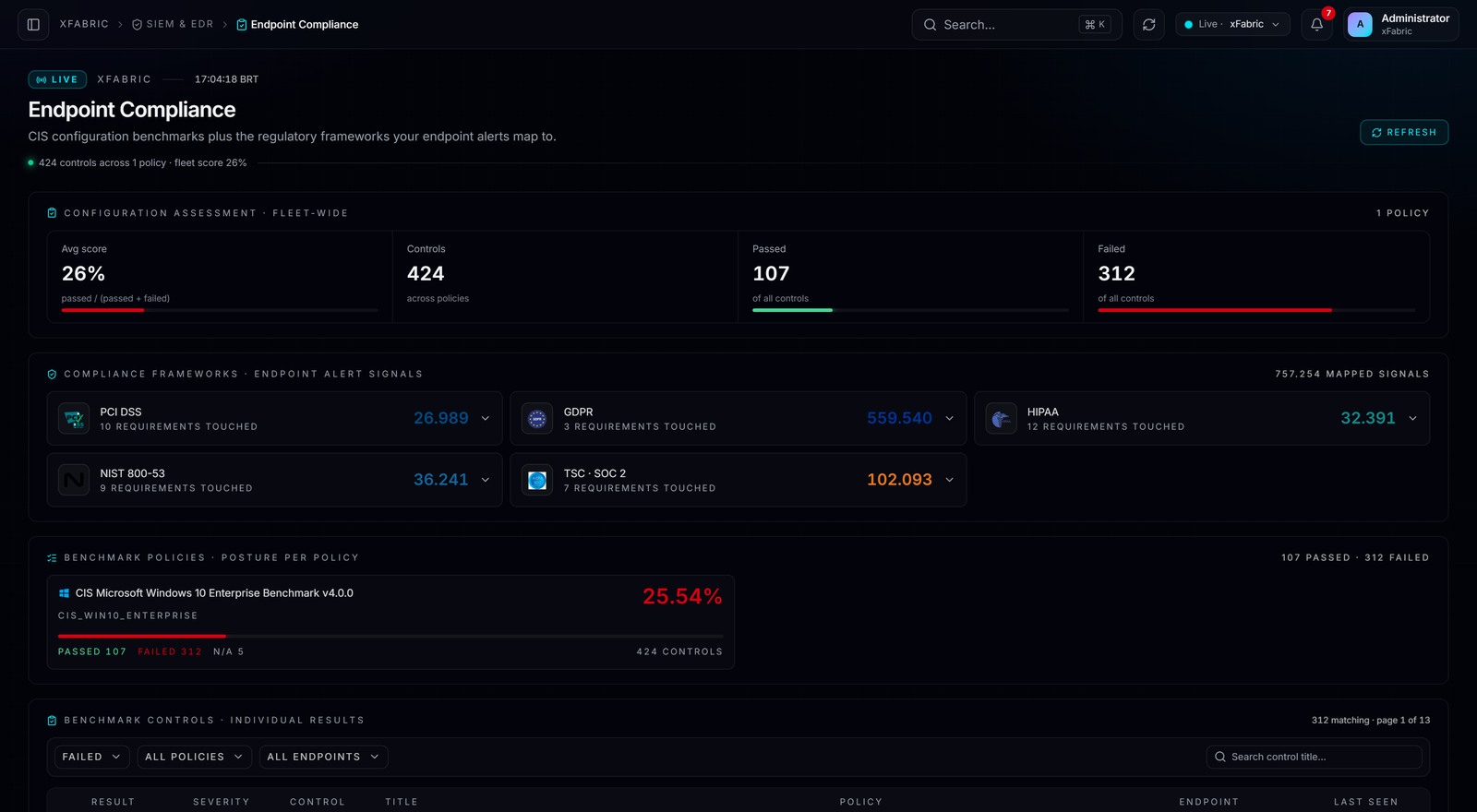Image resolution: width=1477 pixels, height=812 pixels.
Task: Click the 36.241 NIST signal count
Action: (441, 480)
